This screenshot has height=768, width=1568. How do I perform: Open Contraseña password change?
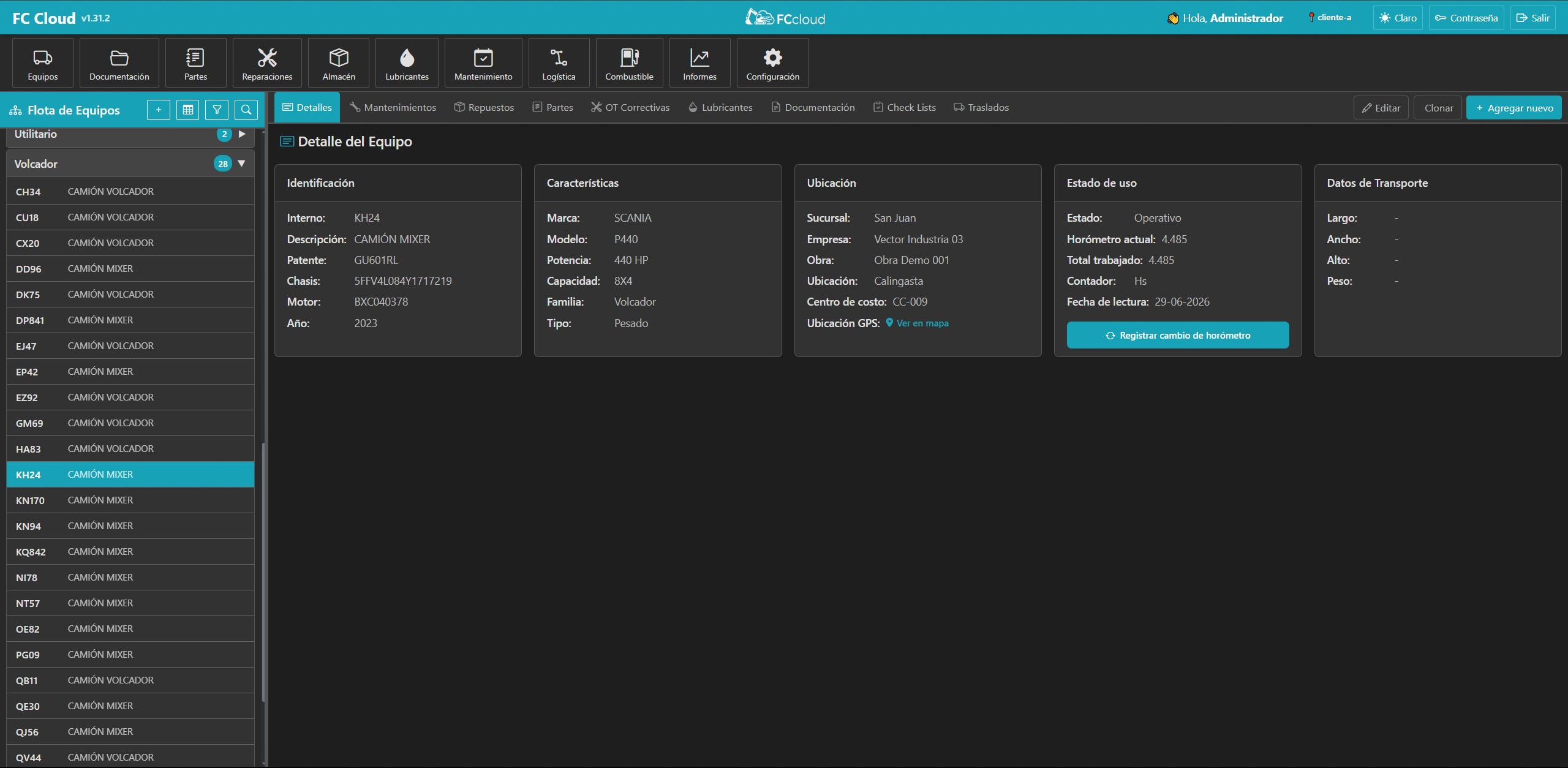(1466, 18)
